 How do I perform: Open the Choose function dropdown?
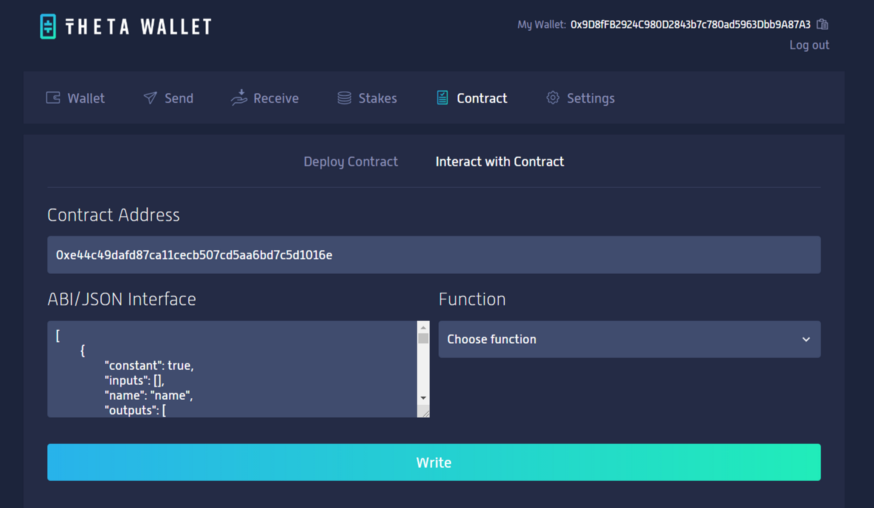point(629,339)
